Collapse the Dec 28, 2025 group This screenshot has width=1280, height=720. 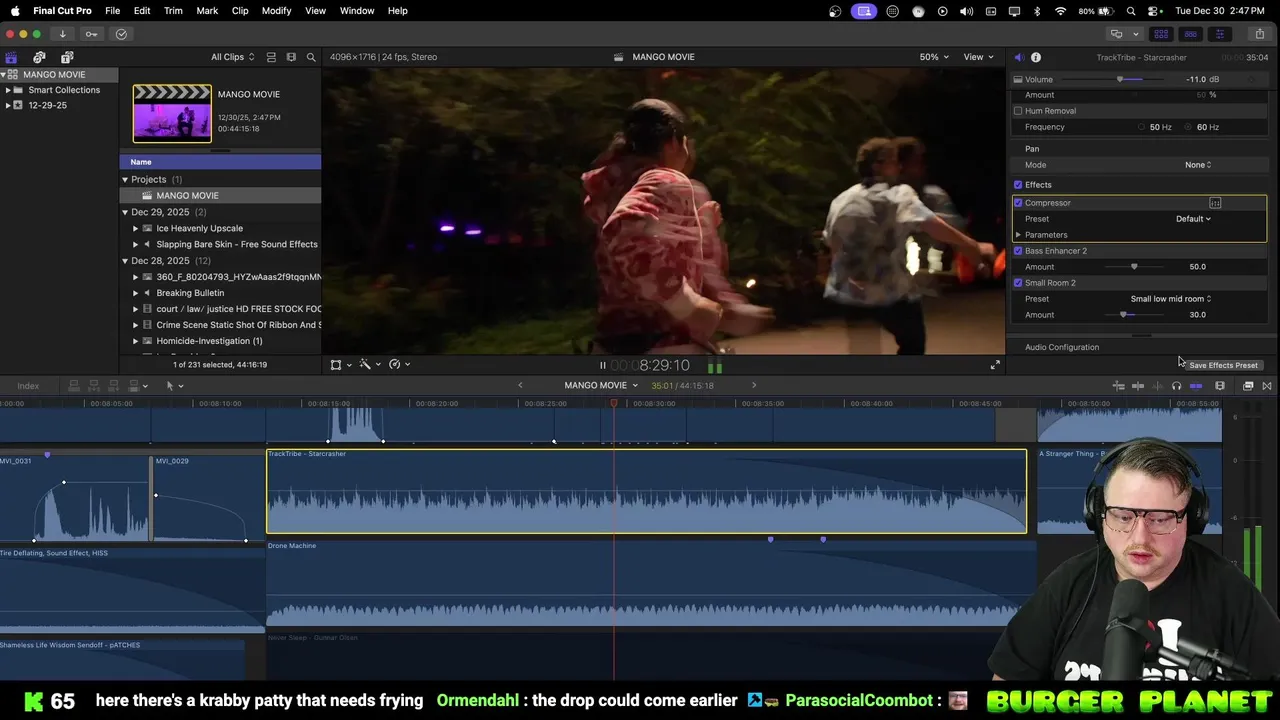coord(125,261)
